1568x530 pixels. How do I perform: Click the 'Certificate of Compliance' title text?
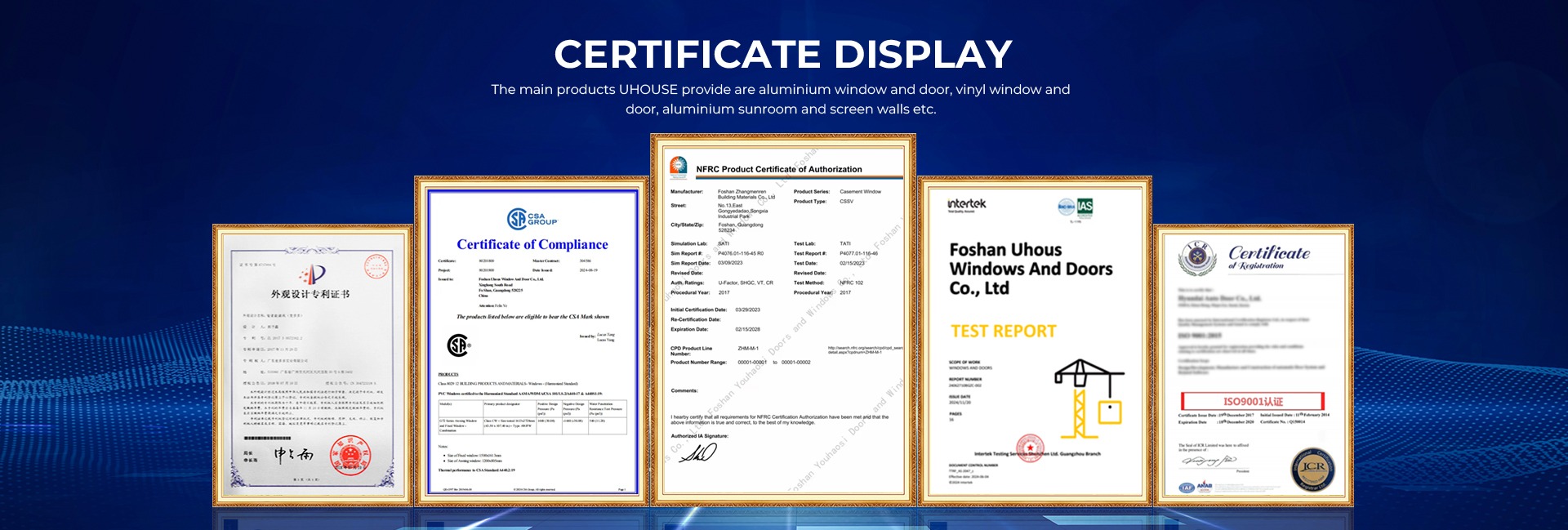532,244
